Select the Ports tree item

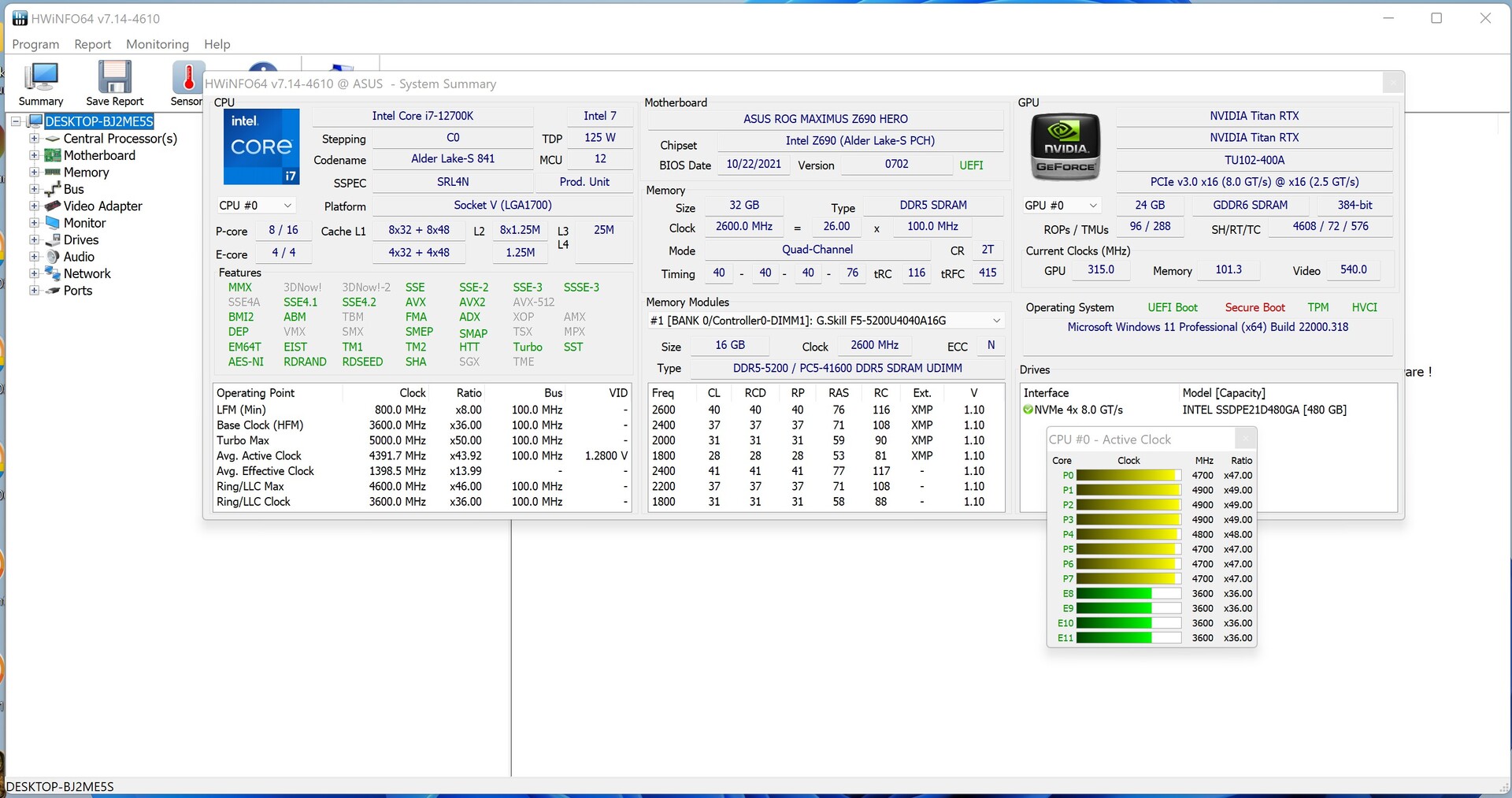tap(78, 291)
